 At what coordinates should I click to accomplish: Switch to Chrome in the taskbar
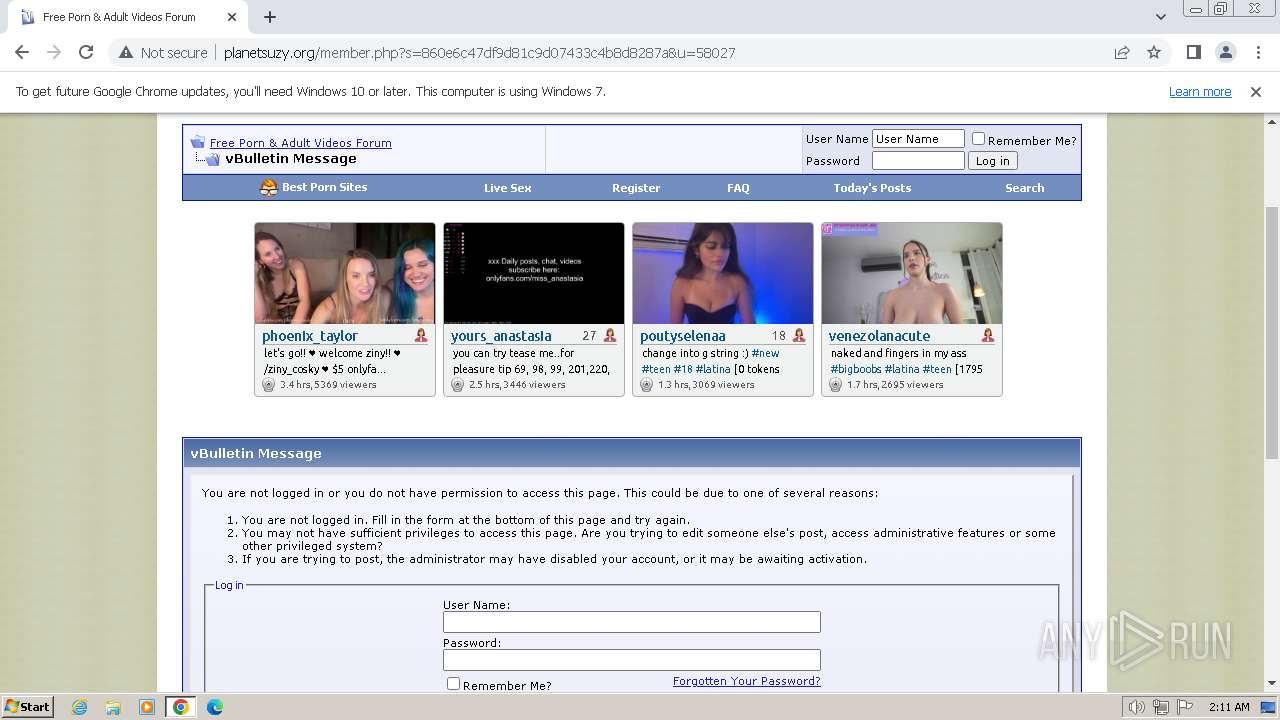coord(181,707)
